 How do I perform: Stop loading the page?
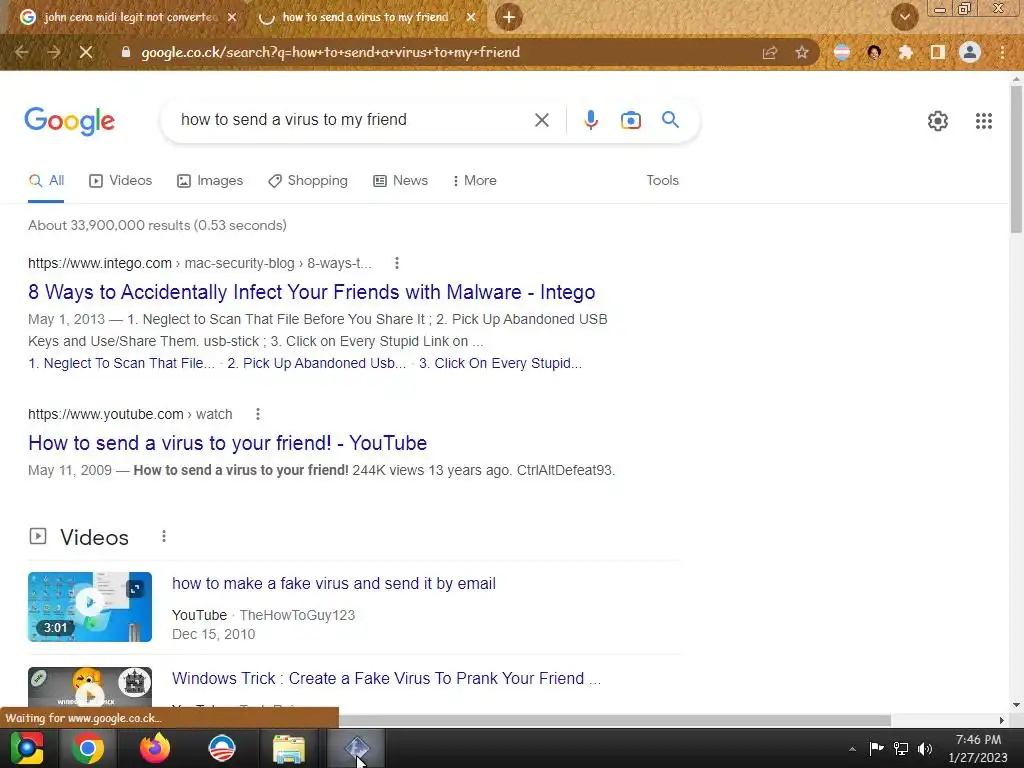86,52
